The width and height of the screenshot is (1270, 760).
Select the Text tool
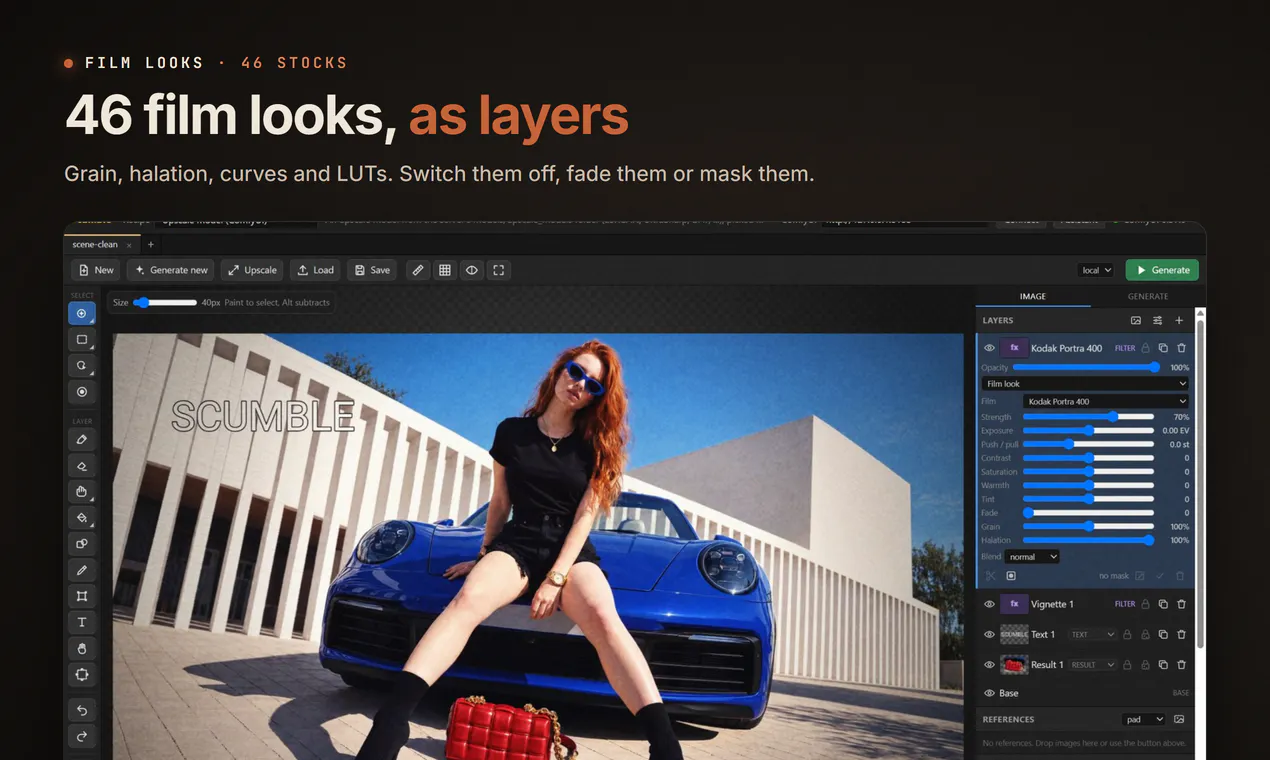point(82,622)
